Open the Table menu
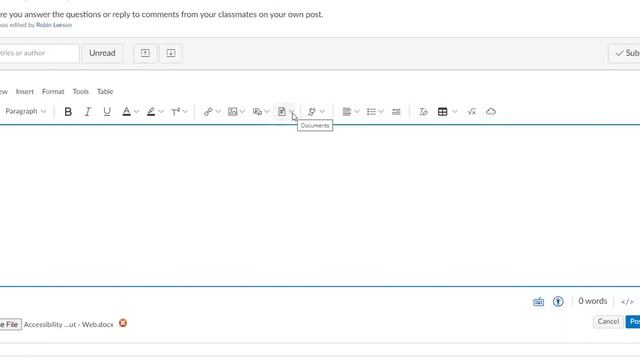The image size is (640, 360). click(105, 91)
